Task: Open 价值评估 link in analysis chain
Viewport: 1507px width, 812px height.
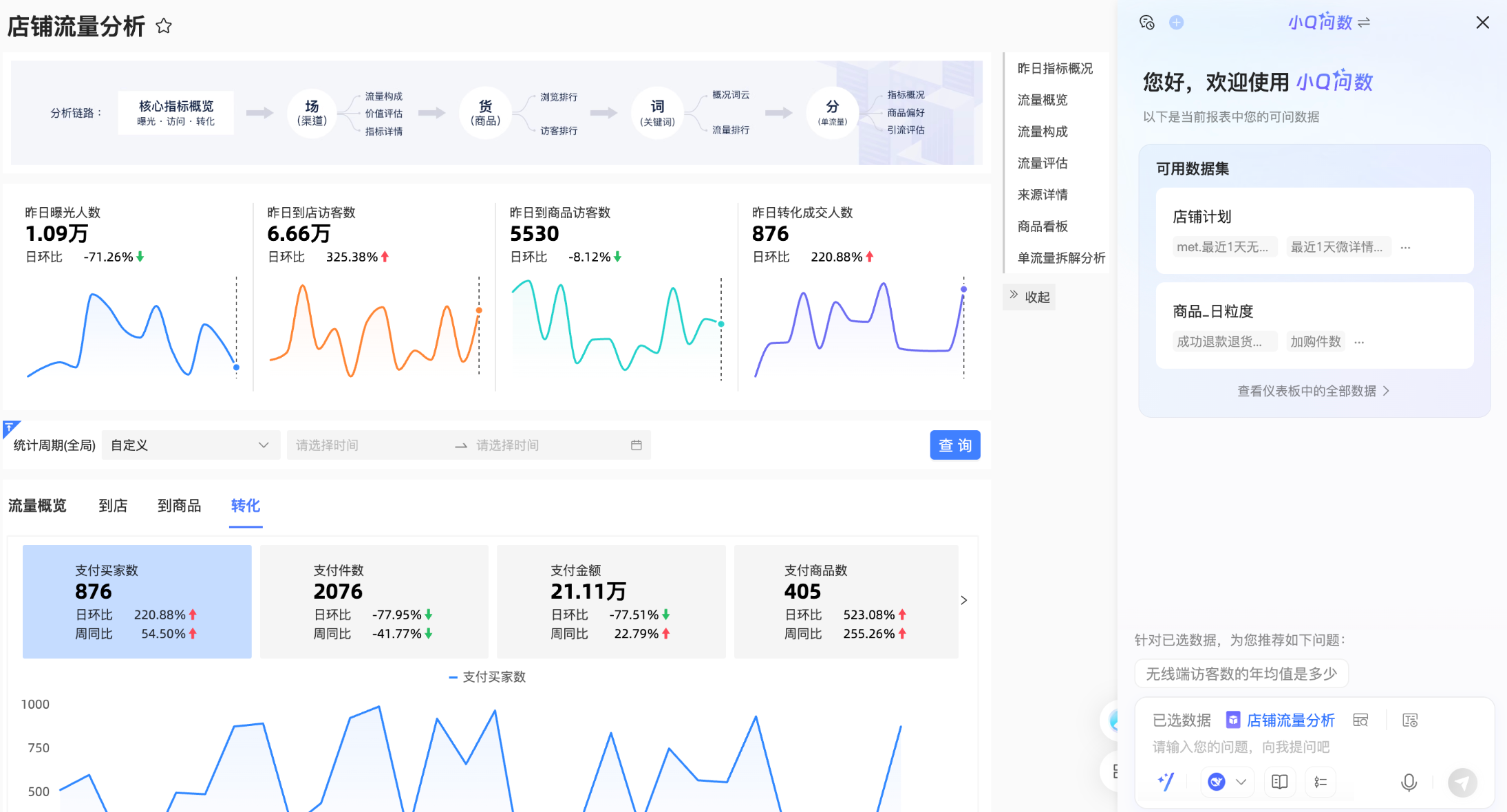Action: click(x=384, y=114)
